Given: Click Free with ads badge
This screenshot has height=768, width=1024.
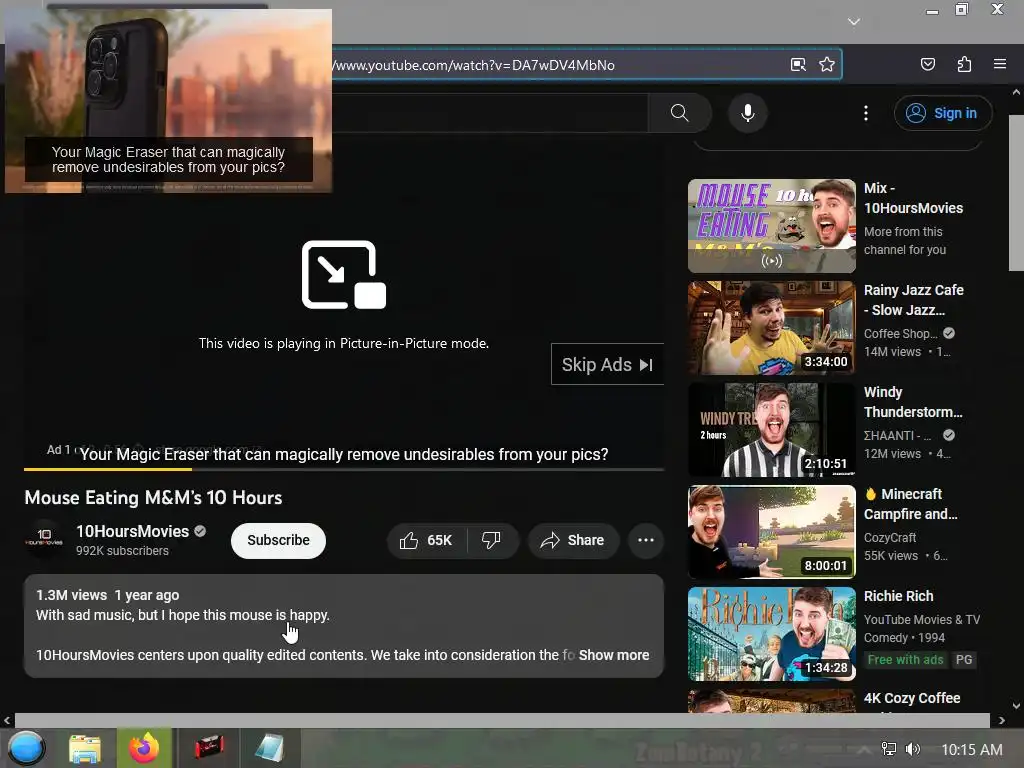Looking at the screenshot, I should tap(905, 660).
